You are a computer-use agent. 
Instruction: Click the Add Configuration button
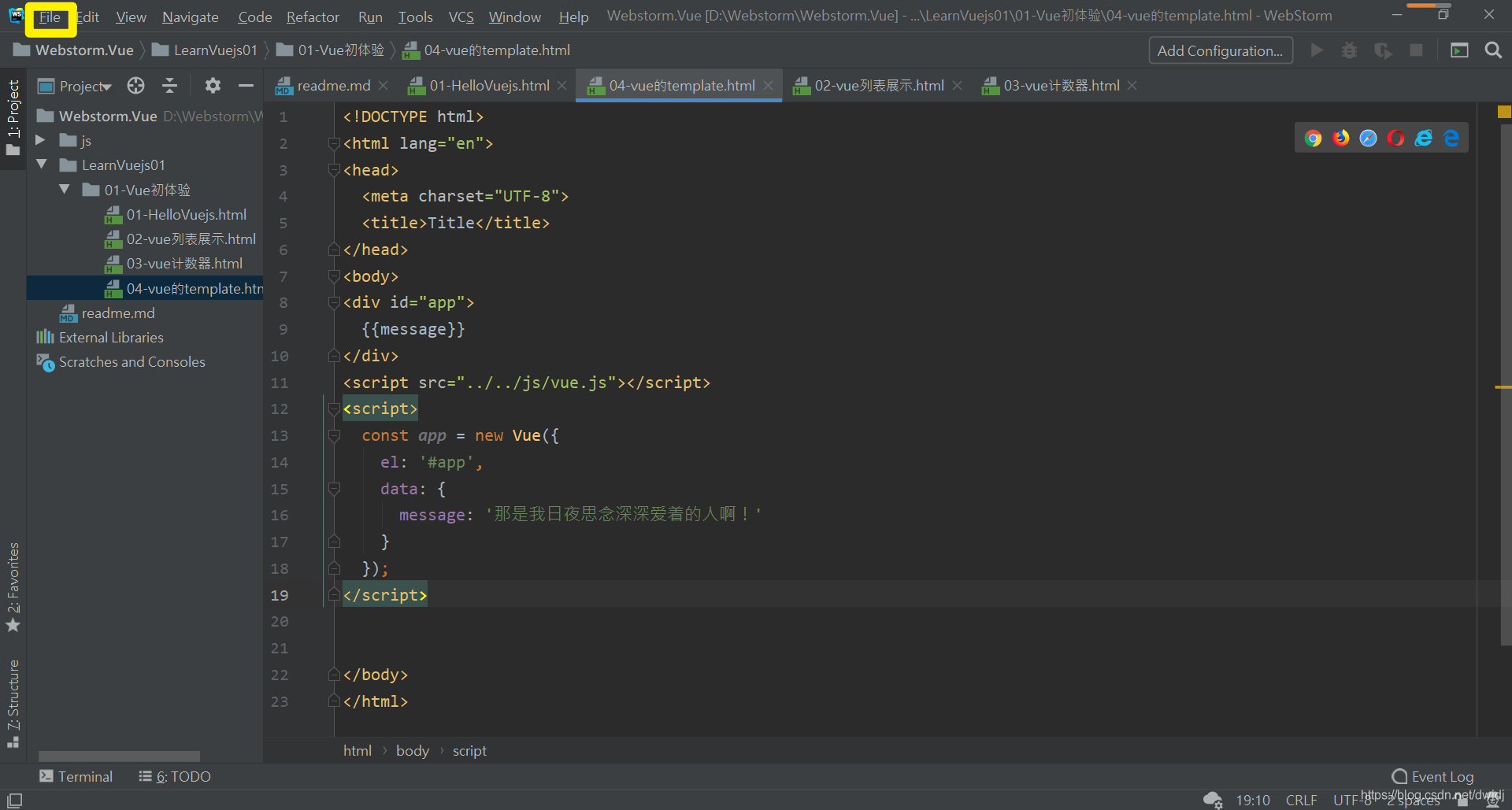pos(1220,50)
